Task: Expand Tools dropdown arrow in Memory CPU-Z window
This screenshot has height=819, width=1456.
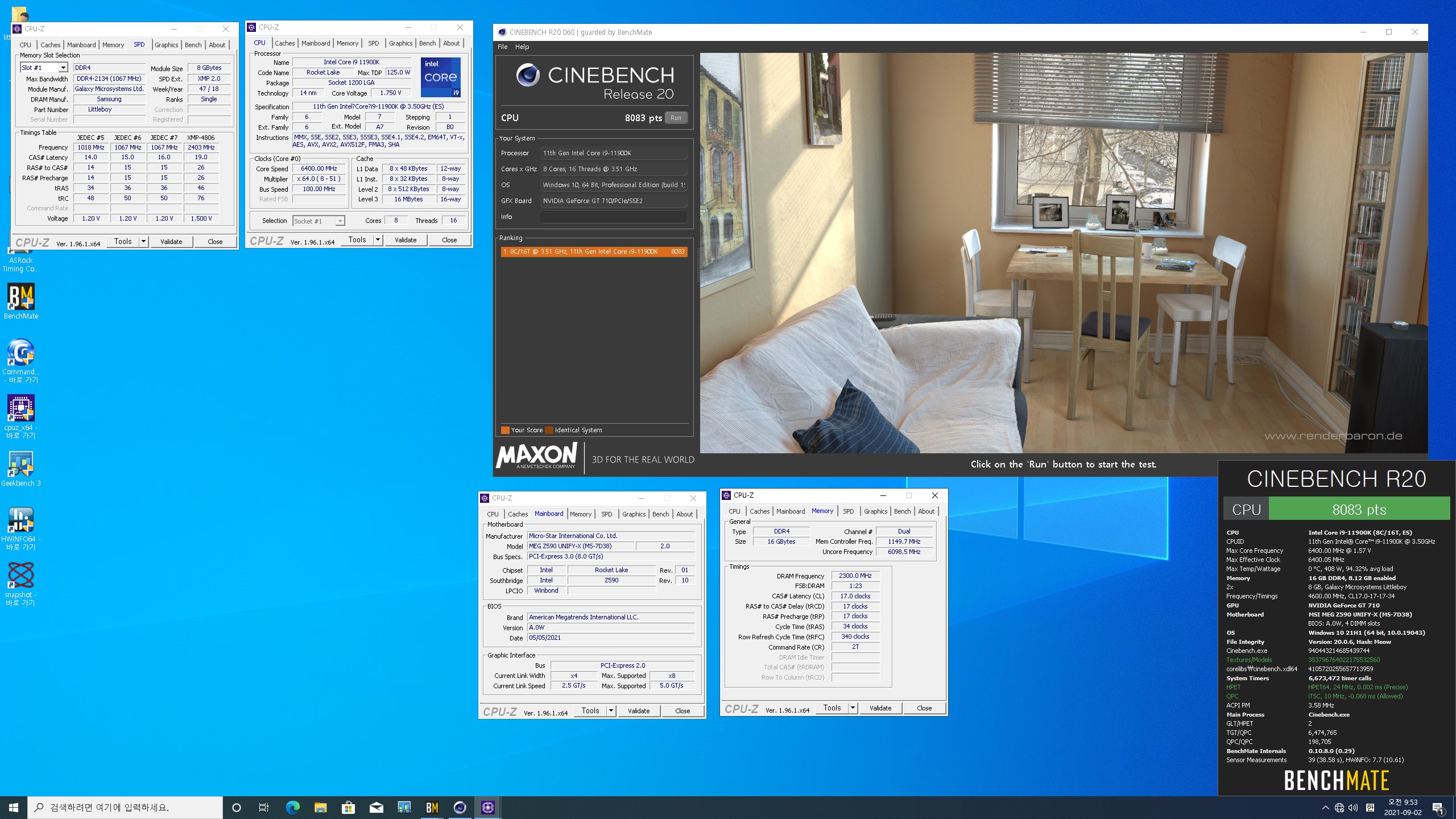Action: (x=853, y=708)
